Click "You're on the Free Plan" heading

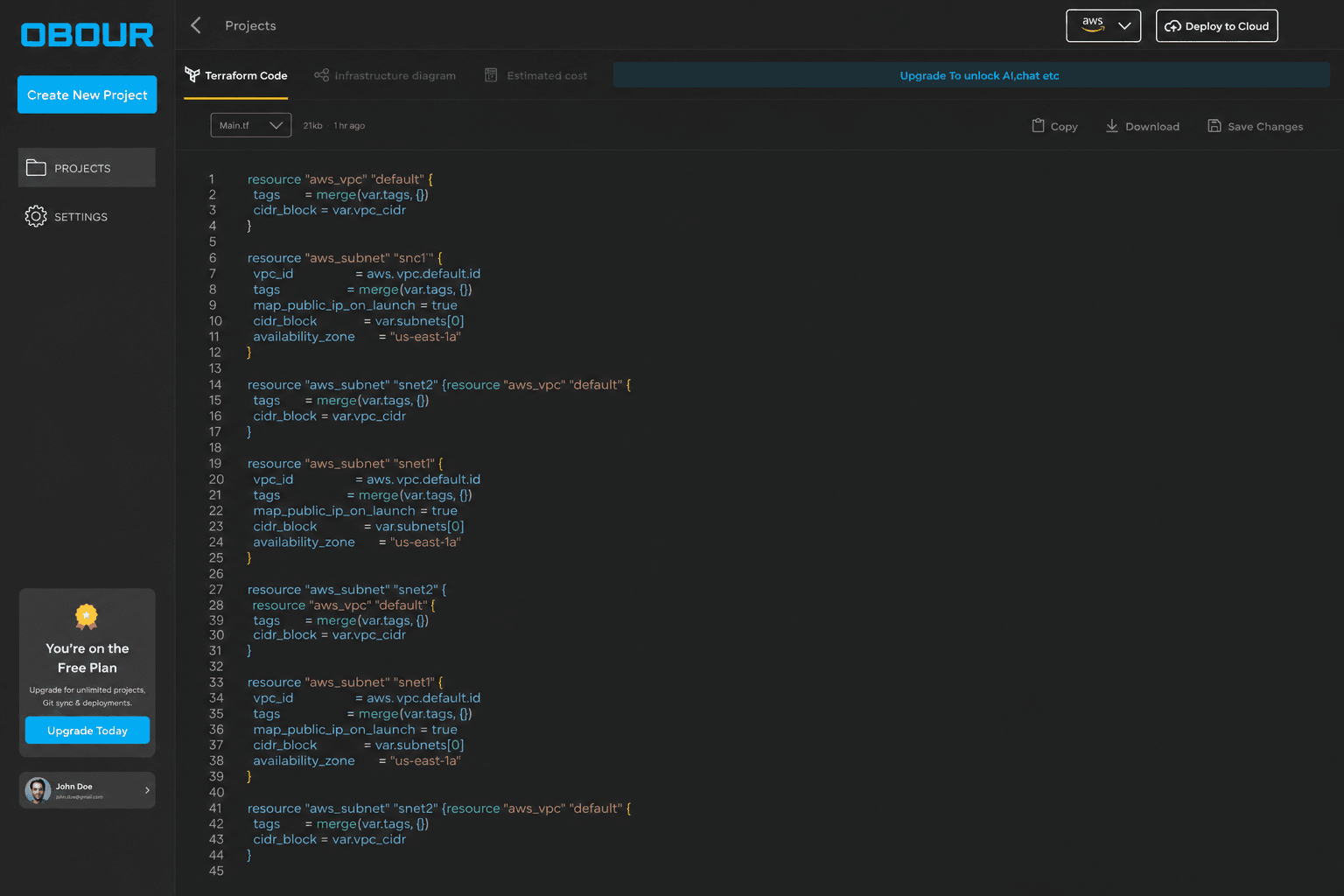(87, 658)
